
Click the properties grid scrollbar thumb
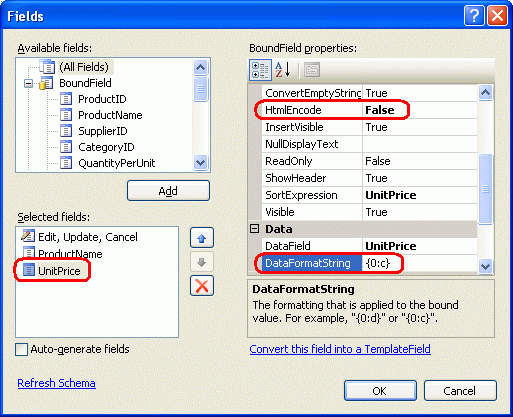(485, 189)
